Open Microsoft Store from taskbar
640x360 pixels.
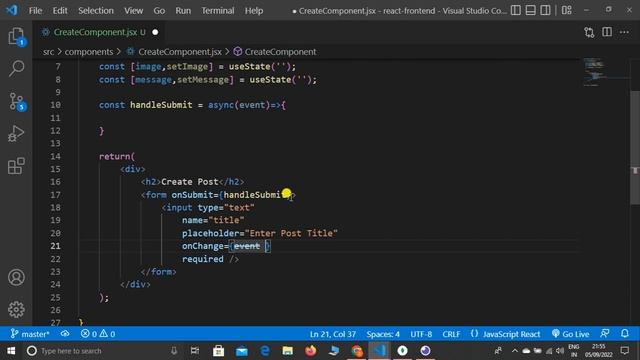[x=218, y=351]
